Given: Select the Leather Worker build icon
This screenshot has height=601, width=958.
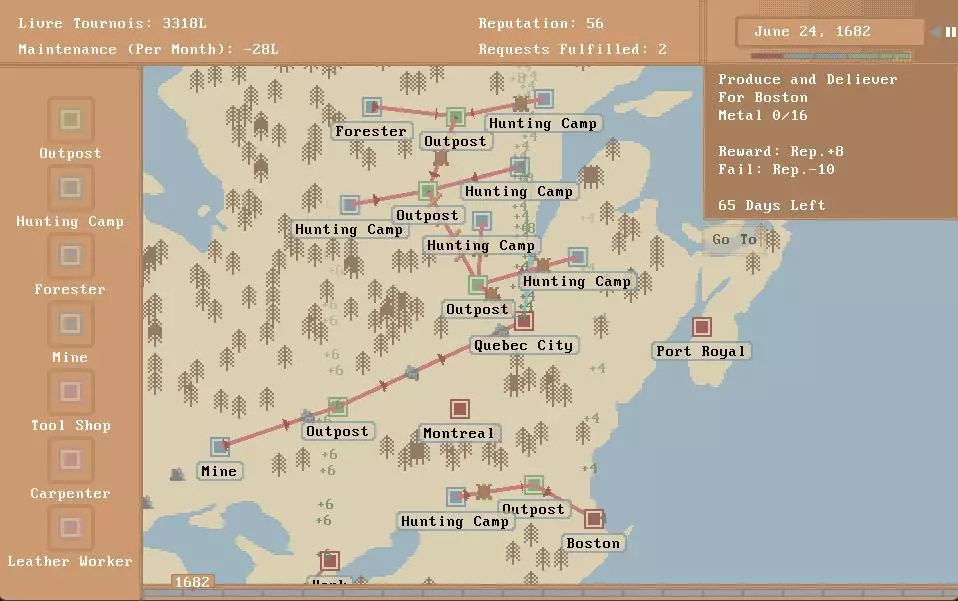Looking at the screenshot, I should point(70,529).
